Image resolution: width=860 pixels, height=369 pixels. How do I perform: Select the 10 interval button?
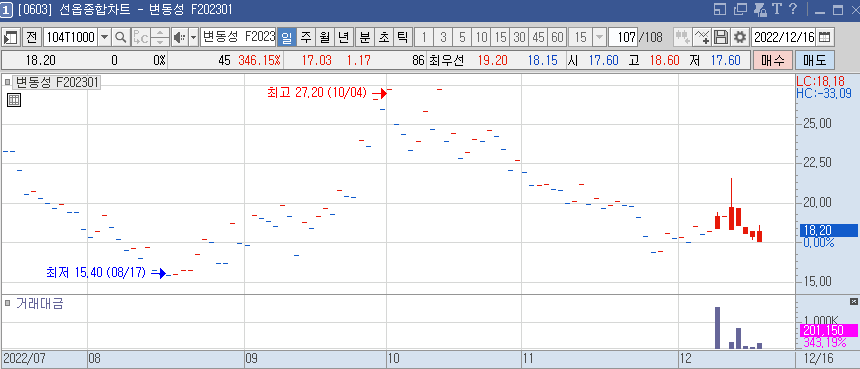482,37
